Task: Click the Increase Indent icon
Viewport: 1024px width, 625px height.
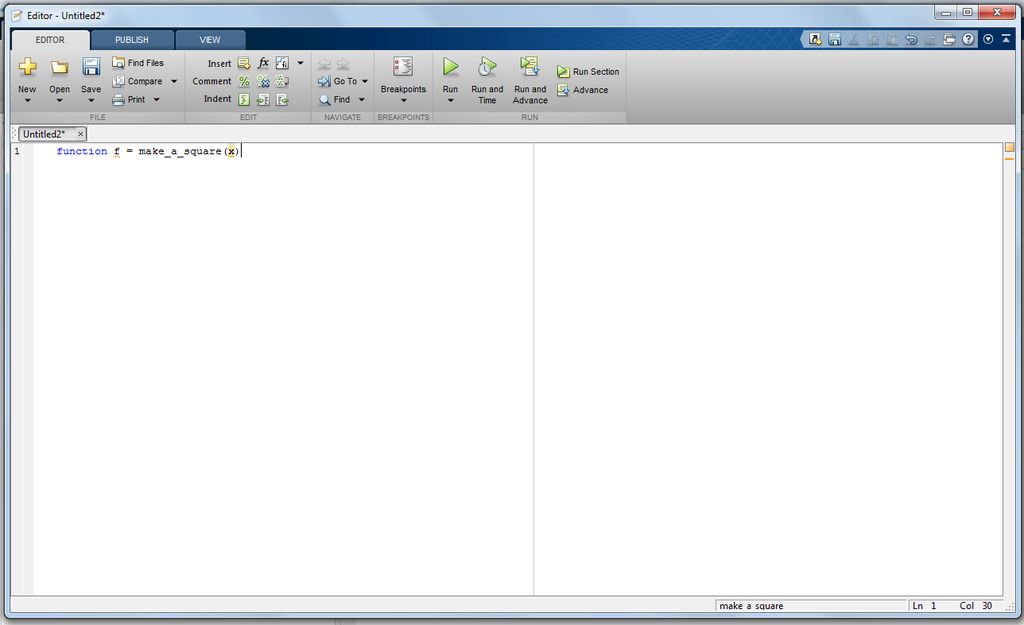Action: coord(263,100)
